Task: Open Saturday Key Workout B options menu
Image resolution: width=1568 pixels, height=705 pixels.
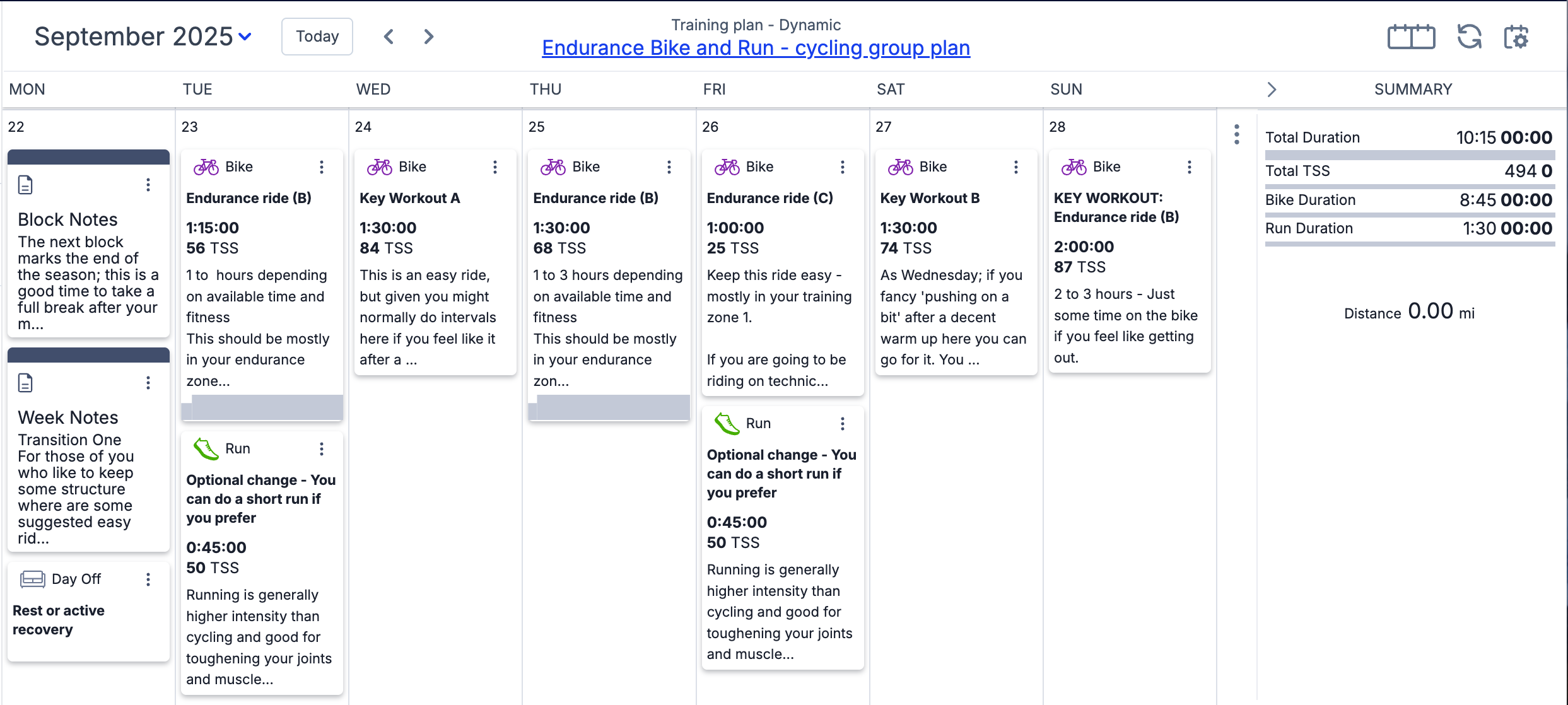Action: pyautogui.click(x=1015, y=166)
